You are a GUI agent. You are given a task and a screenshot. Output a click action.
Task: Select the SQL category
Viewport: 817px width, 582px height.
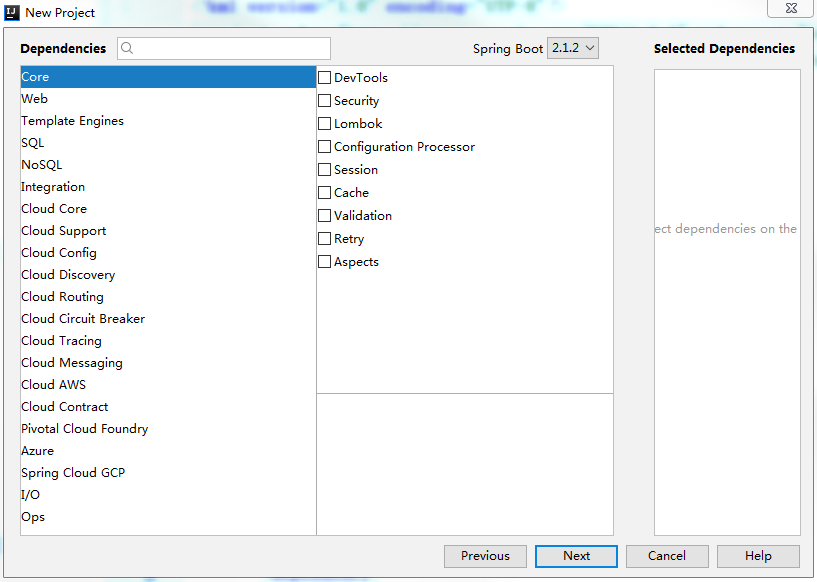[168, 142]
